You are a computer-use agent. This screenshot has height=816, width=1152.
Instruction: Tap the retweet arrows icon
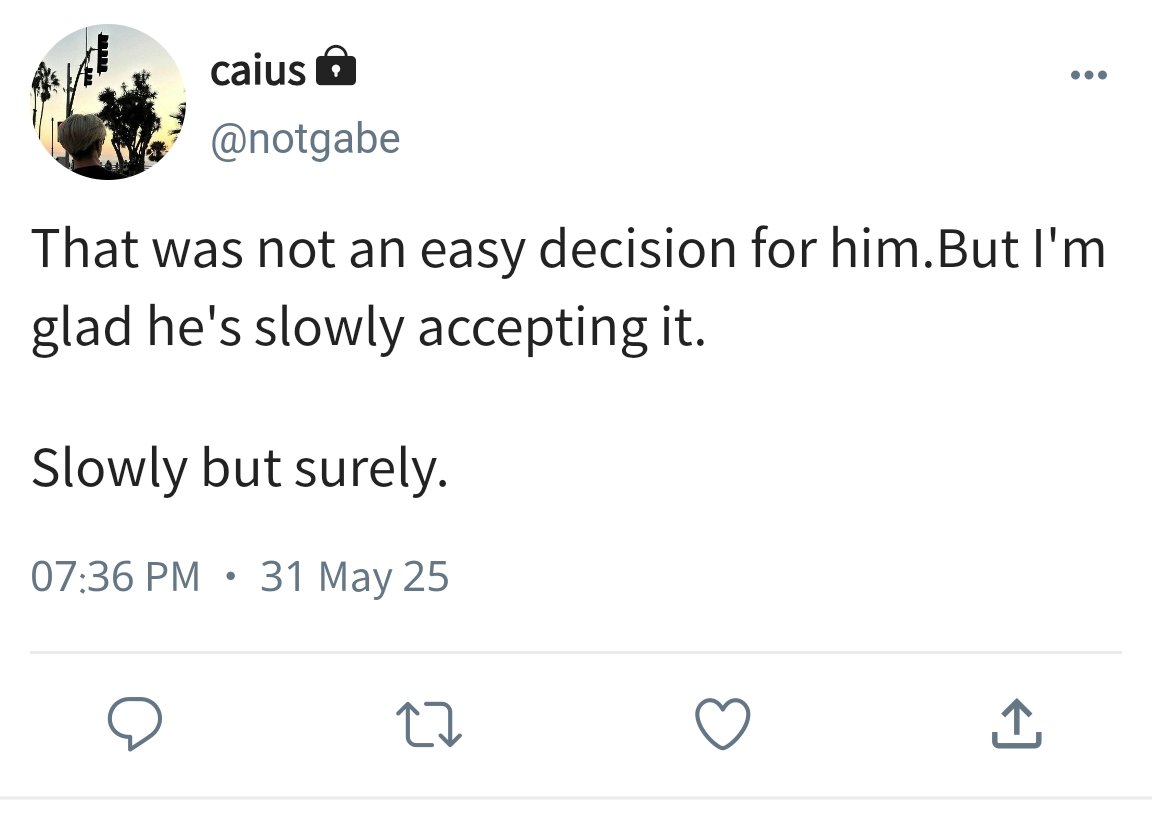tap(428, 724)
